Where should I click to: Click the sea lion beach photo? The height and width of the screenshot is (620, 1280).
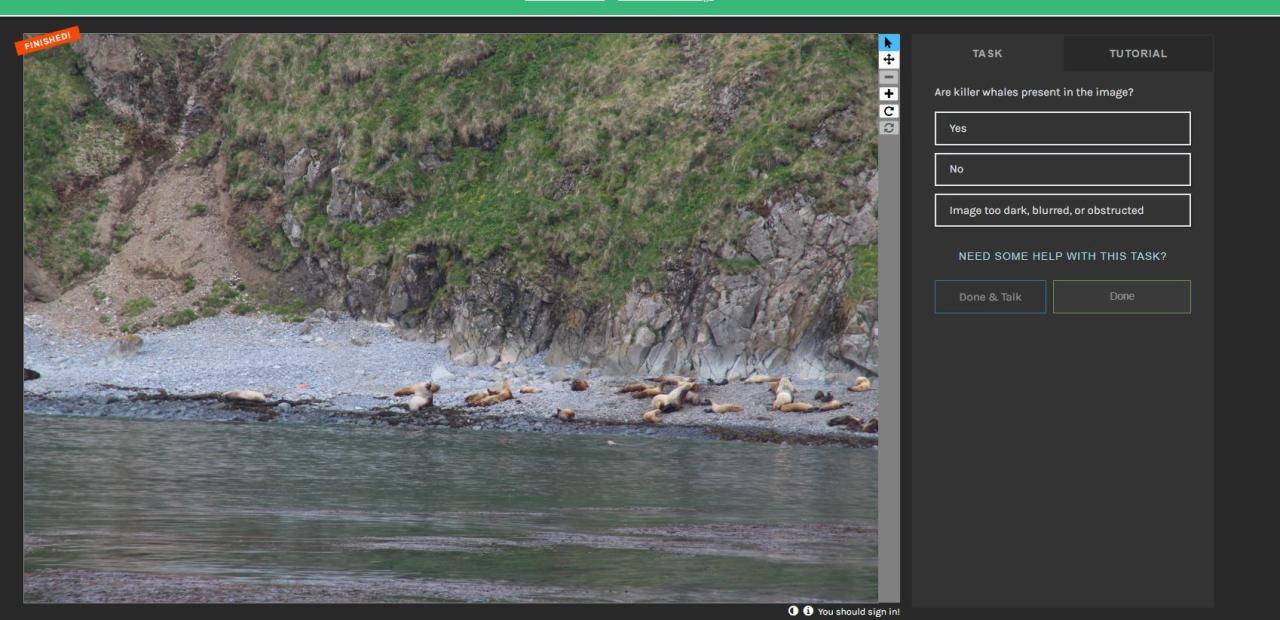pos(451,318)
